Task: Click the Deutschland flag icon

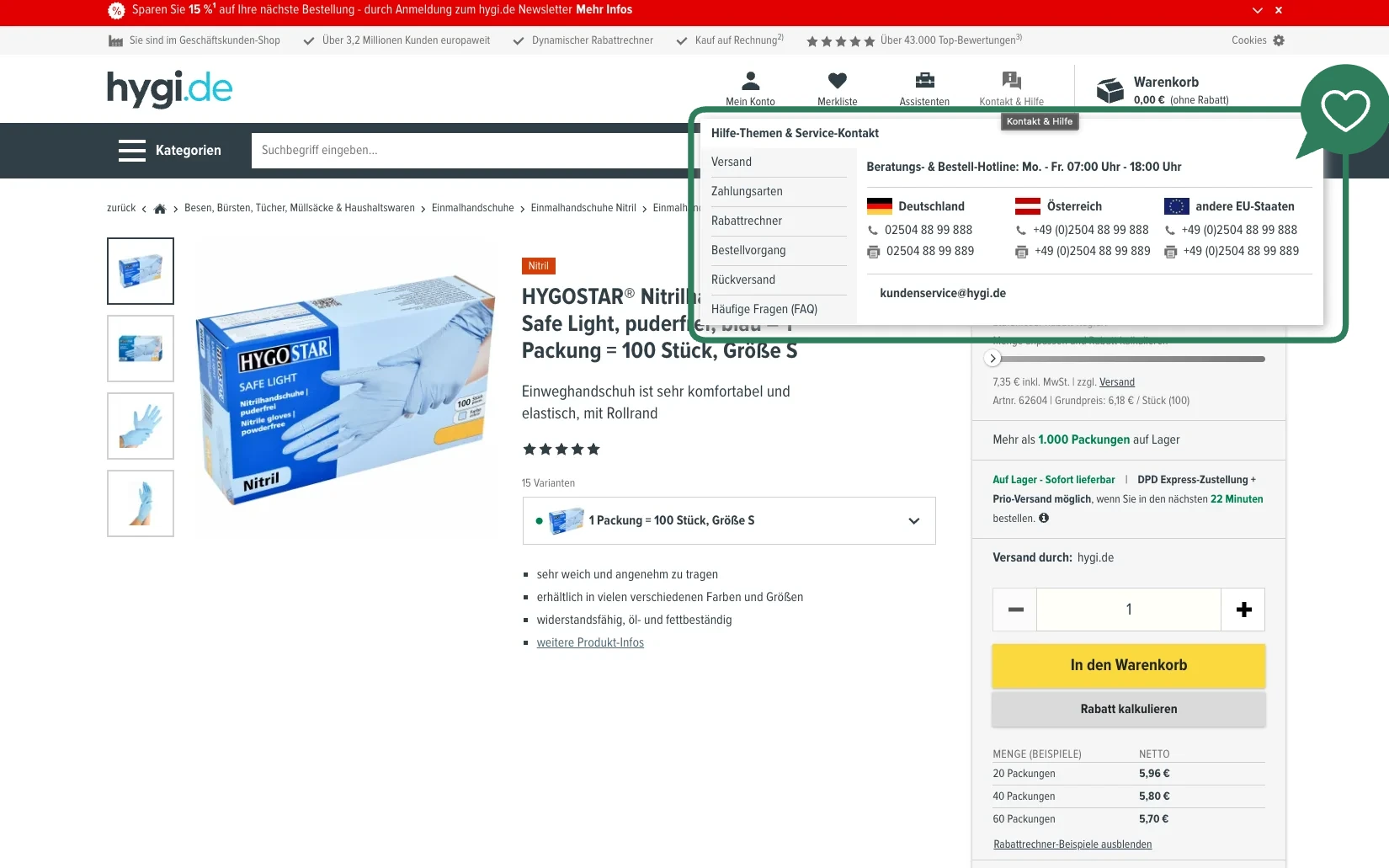Action: (x=879, y=206)
